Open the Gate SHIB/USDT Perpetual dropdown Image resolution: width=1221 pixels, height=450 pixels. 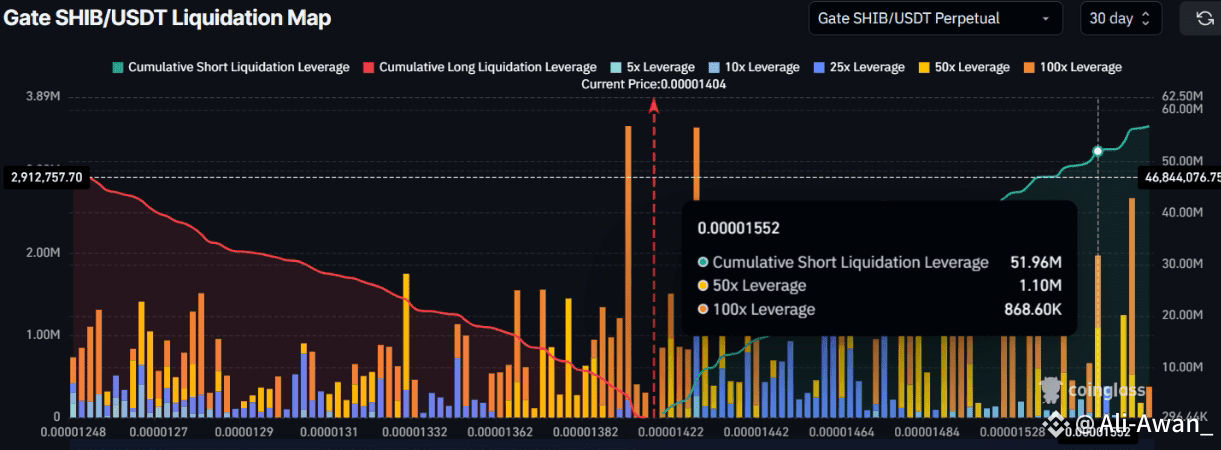pyautogui.click(x=935, y=18)
